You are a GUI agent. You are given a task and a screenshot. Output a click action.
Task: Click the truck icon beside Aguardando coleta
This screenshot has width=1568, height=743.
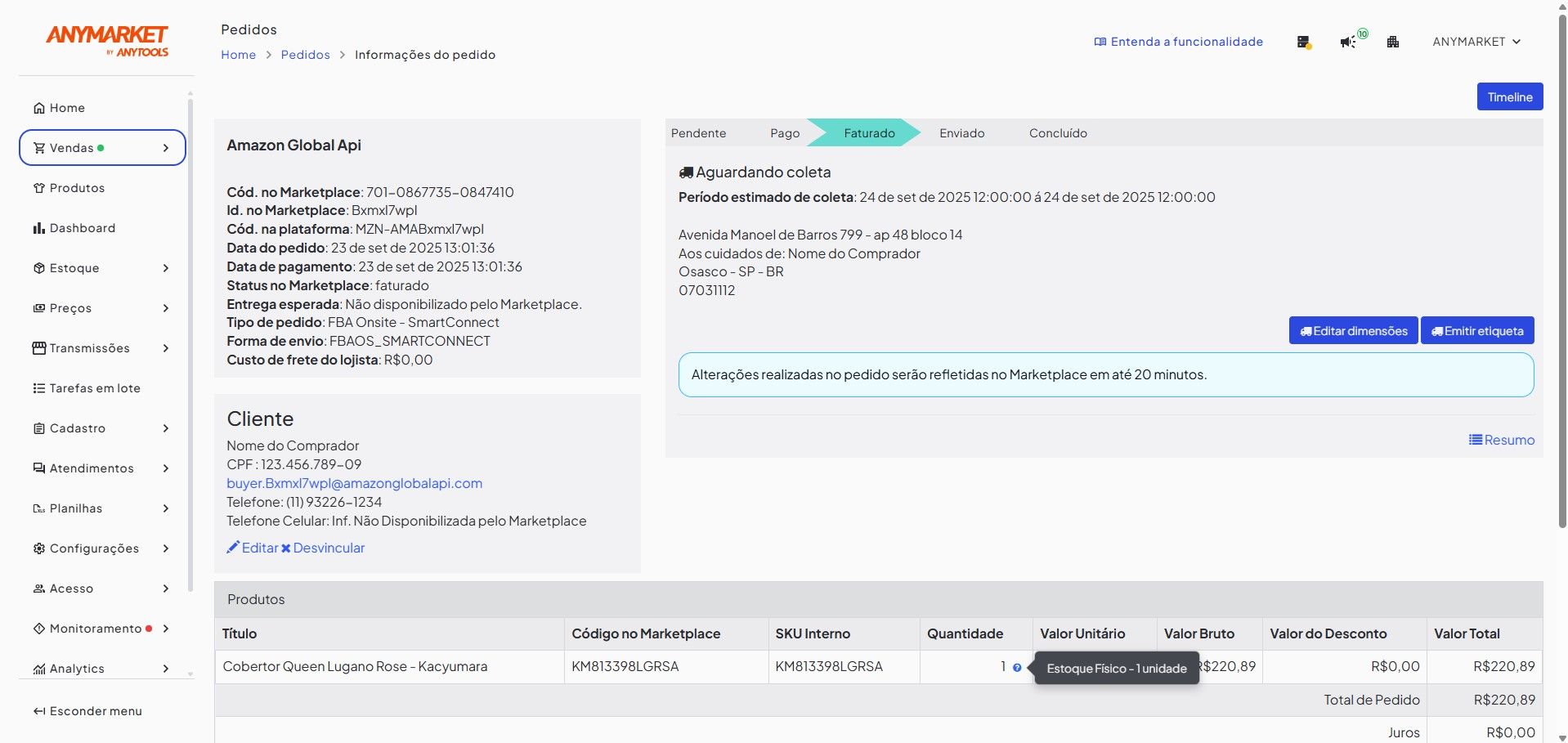(x=686, y=172)
